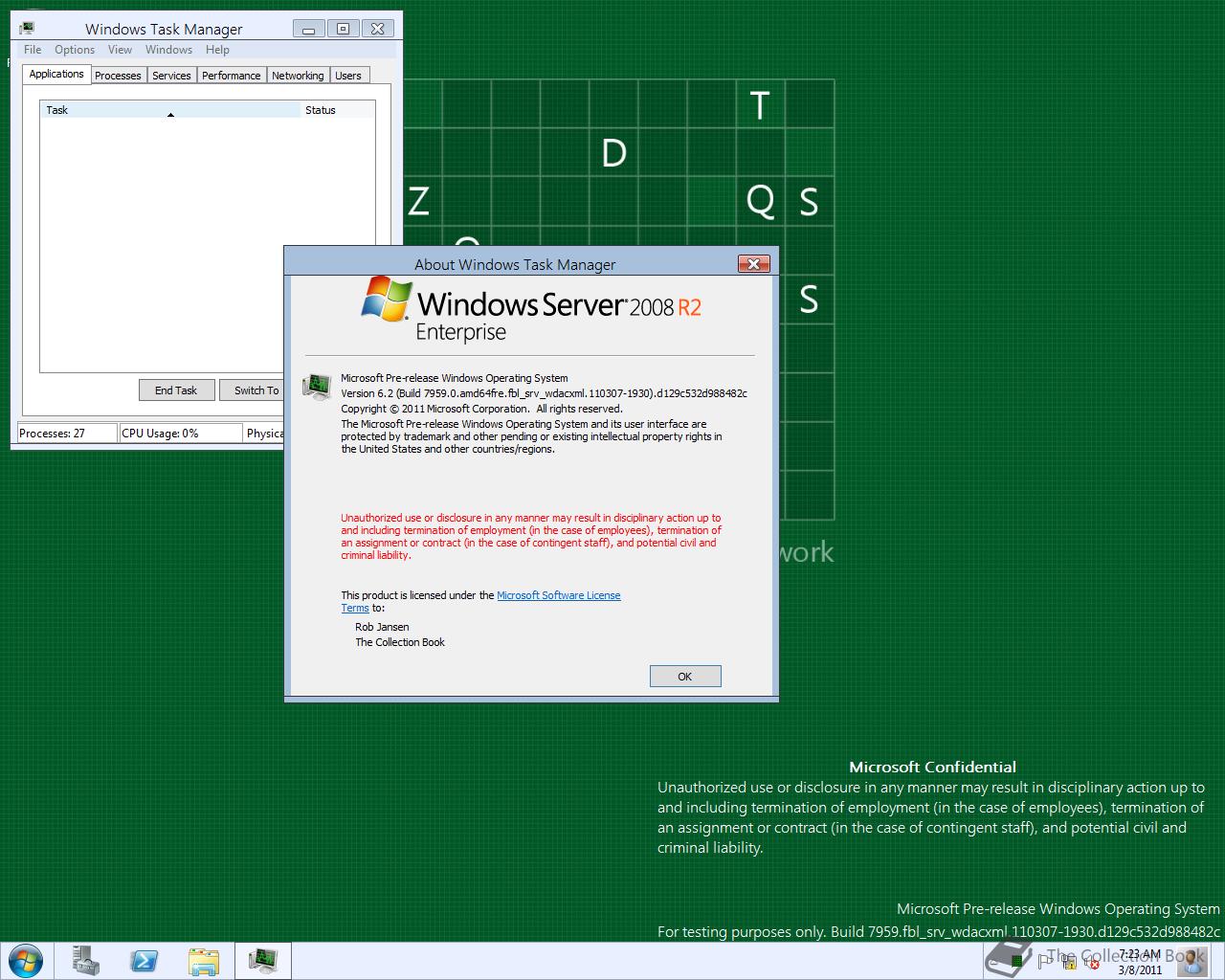The width and height of the screenshot is (1225, 980).
Task: Click the licensee name Rob Jansen
Action: 382,627
